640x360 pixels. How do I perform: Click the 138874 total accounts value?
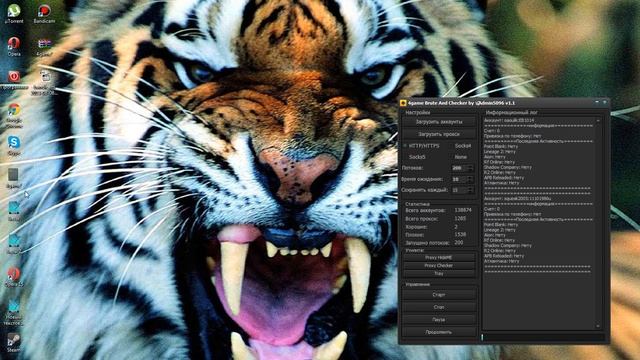point(463,210)
